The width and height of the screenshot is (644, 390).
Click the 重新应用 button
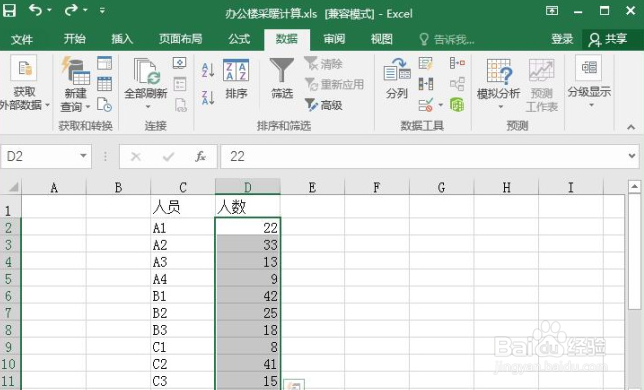point(335,84)
